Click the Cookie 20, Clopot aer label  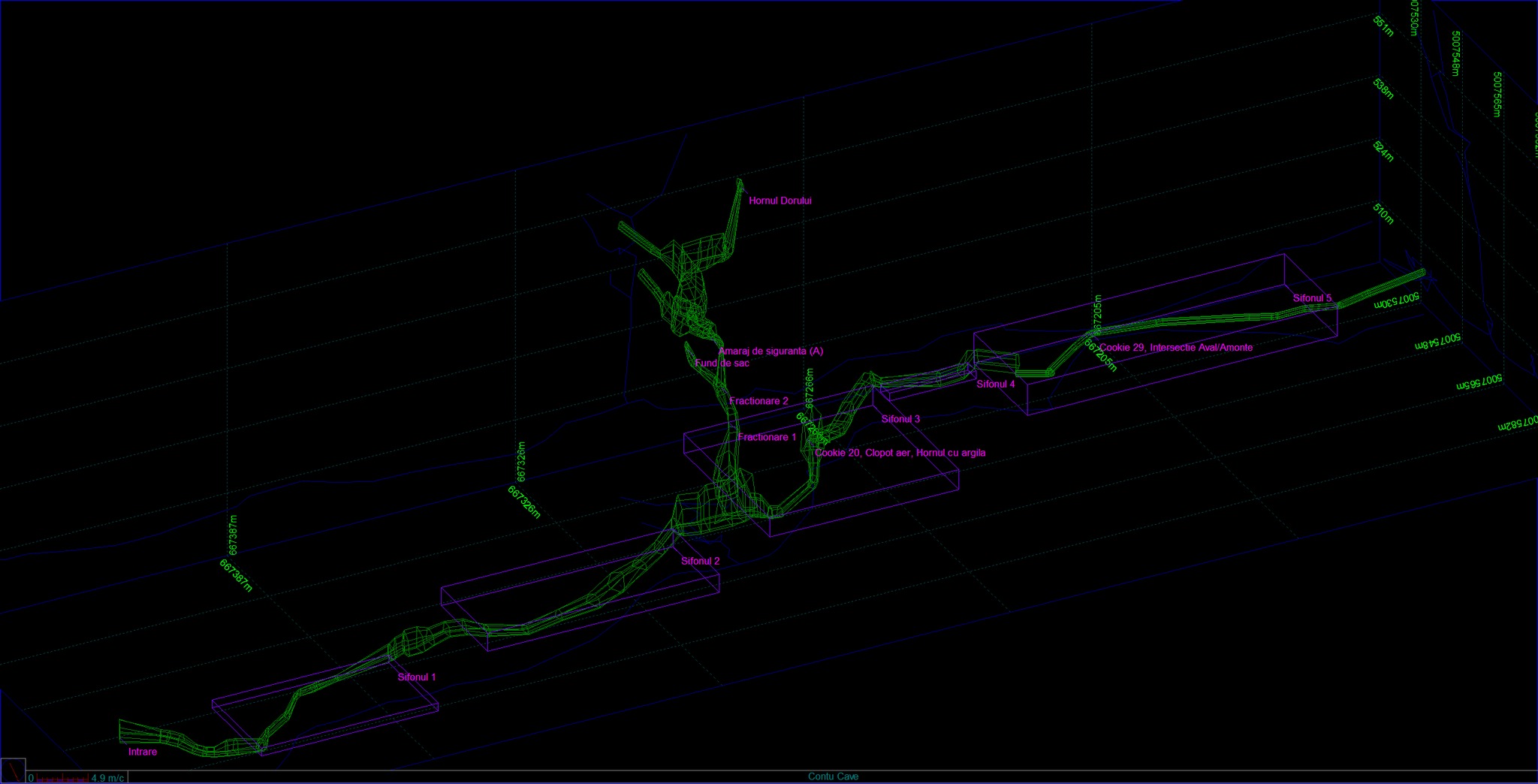(x=900, y=453)
